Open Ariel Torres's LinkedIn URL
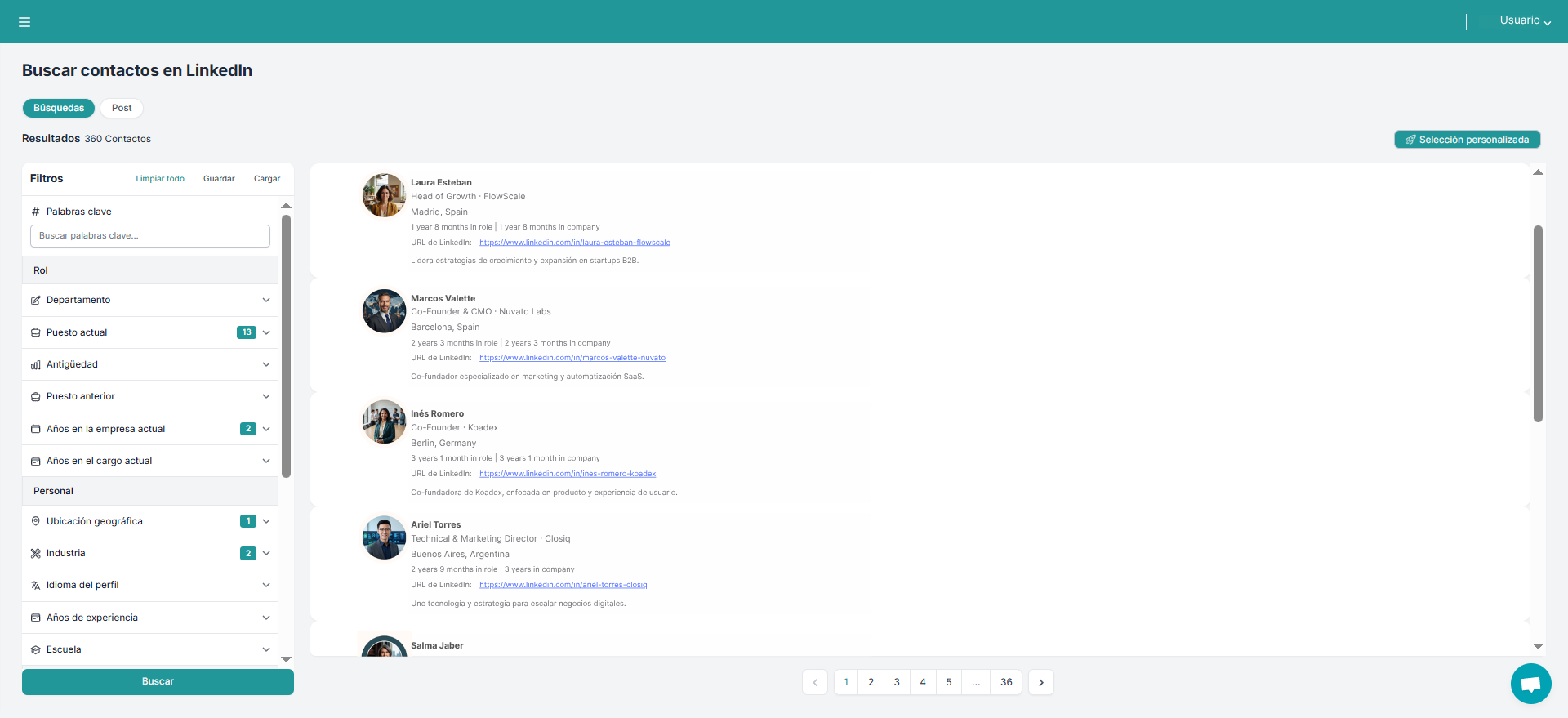Viewport: 1568px width, 718px height. pos(563,585)
